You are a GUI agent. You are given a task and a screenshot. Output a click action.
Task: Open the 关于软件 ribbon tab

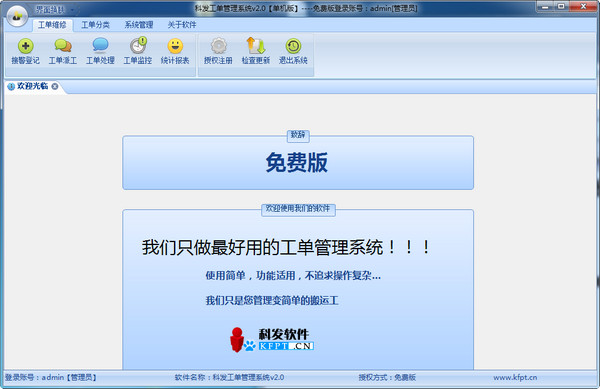pos(182,25)
